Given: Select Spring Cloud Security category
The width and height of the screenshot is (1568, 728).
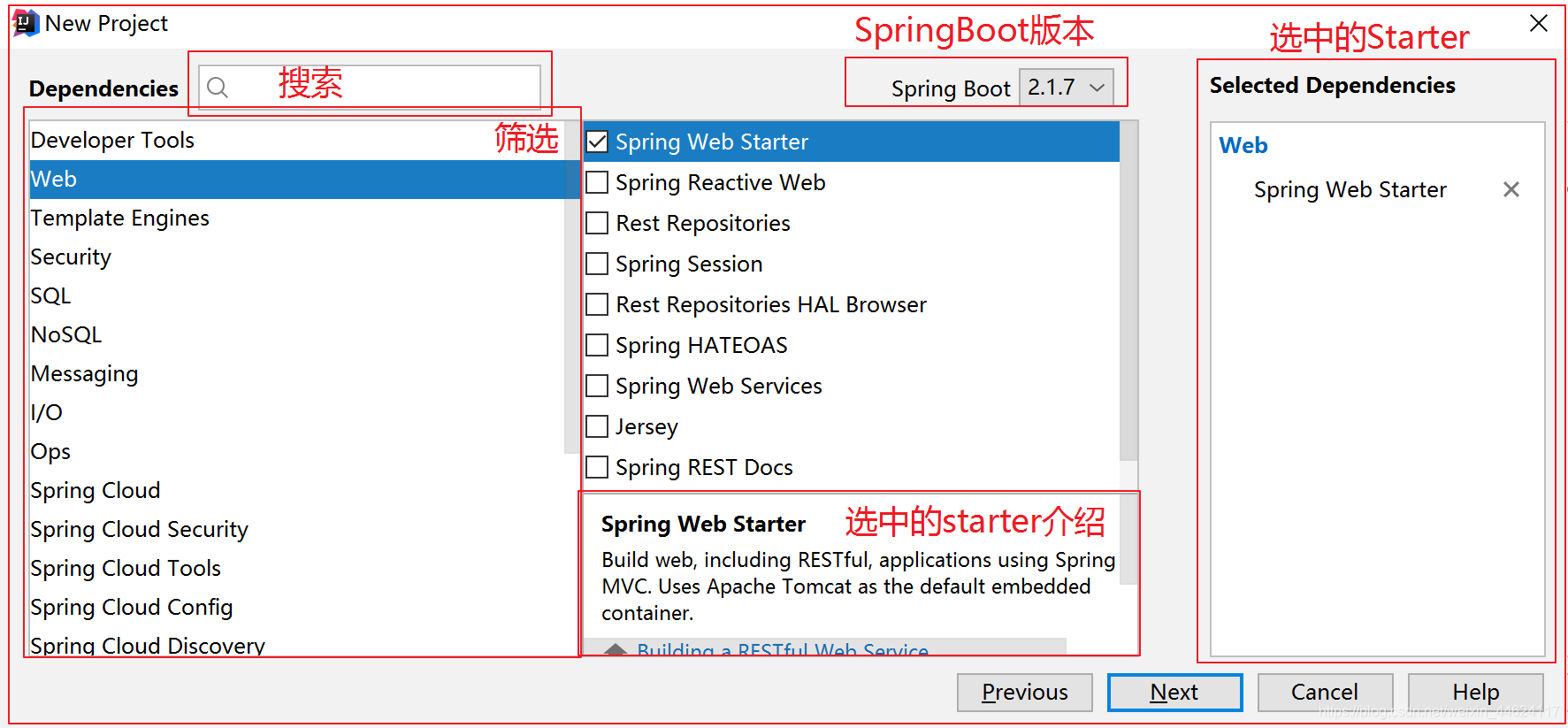Looking at the screenshot, I should (x=297, y=529).
